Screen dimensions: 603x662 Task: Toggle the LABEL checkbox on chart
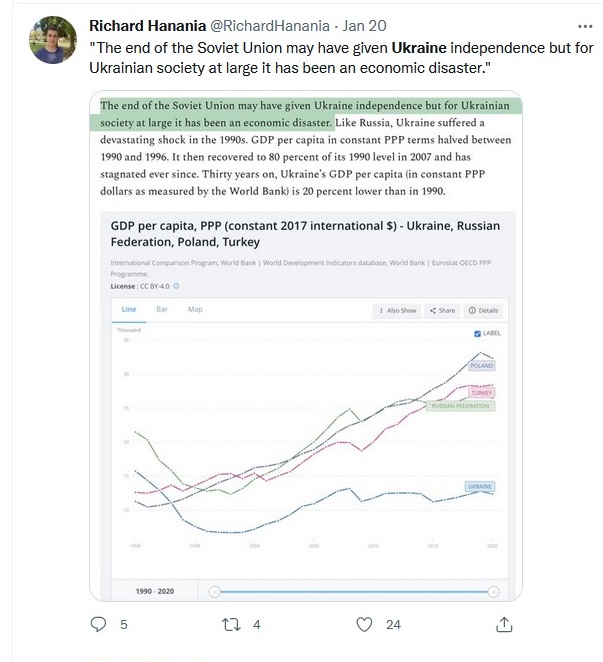(477, 334)
